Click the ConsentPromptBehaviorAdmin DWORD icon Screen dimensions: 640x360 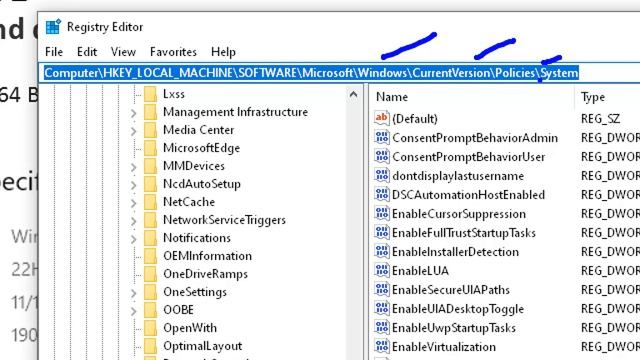pyautogui.click(x=382, y=137)
